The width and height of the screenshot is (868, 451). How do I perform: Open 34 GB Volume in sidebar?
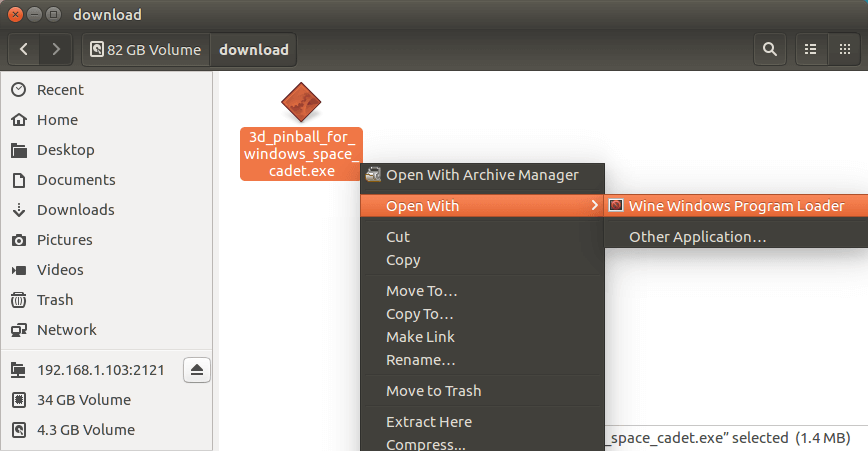[83, 400]
